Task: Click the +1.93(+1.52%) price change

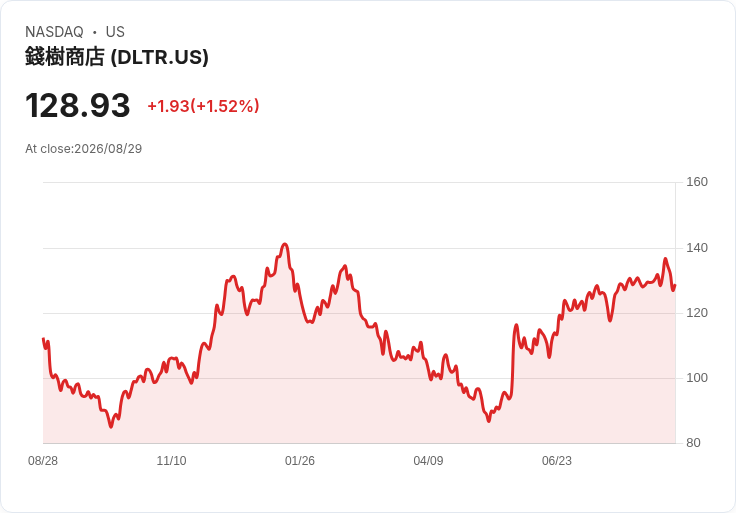Action: pyautogui.click(x=203, y=106)
